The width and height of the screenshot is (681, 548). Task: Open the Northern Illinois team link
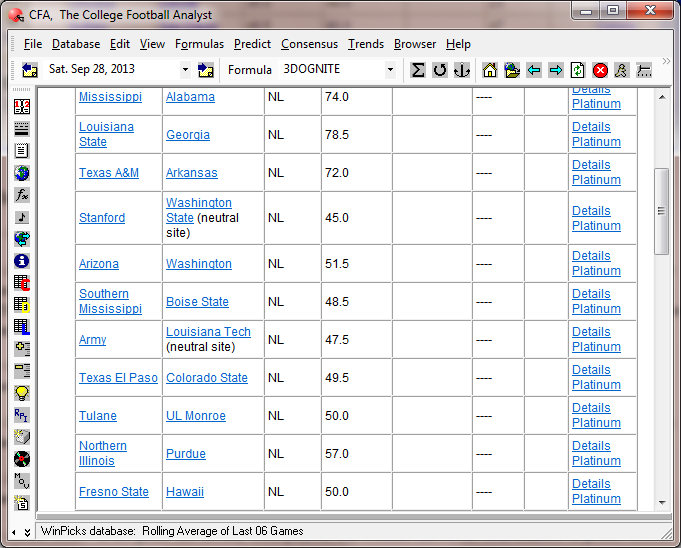pyautogui.click(x=103, y=453)
